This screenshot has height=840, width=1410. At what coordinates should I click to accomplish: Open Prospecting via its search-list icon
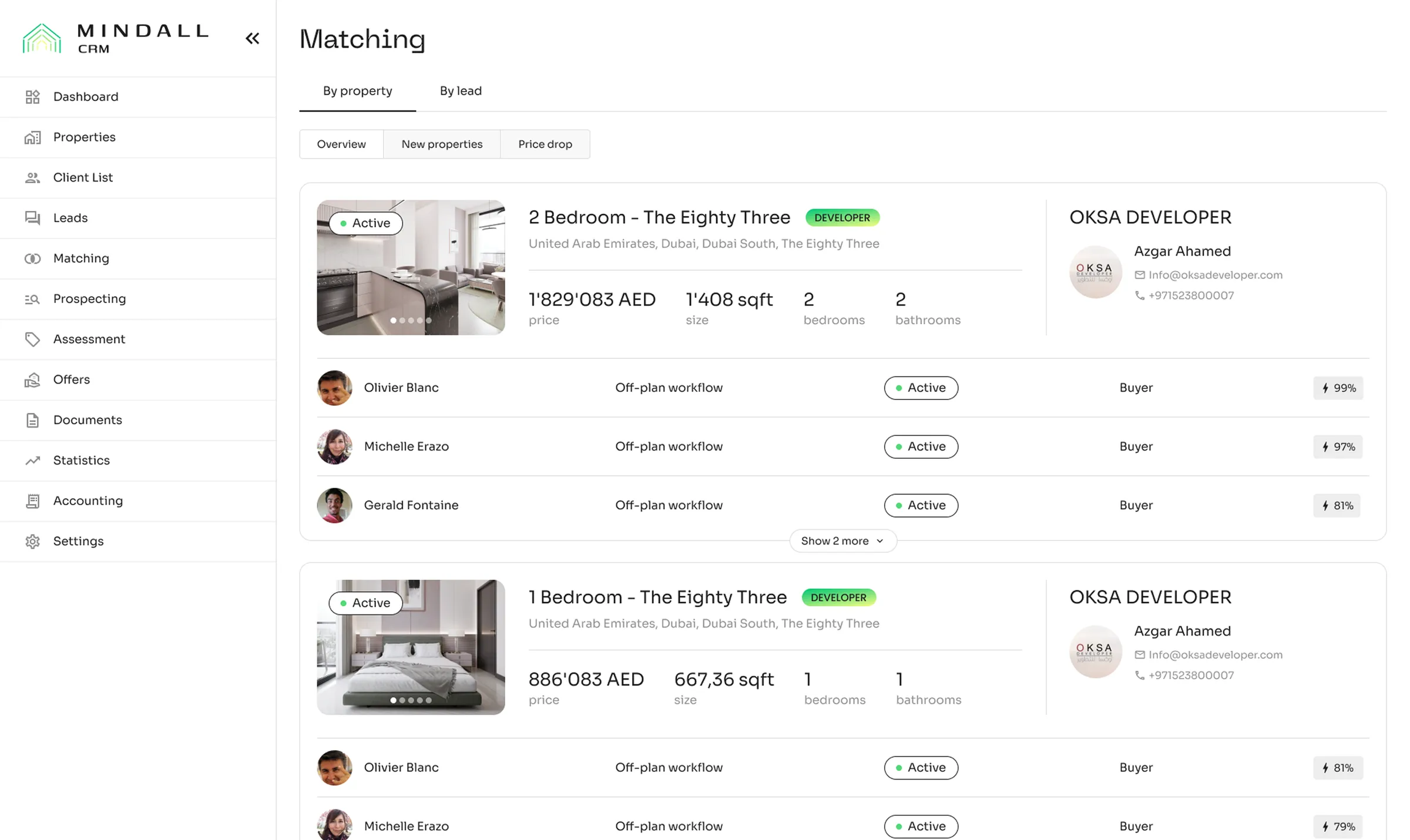tap(33, 299)
